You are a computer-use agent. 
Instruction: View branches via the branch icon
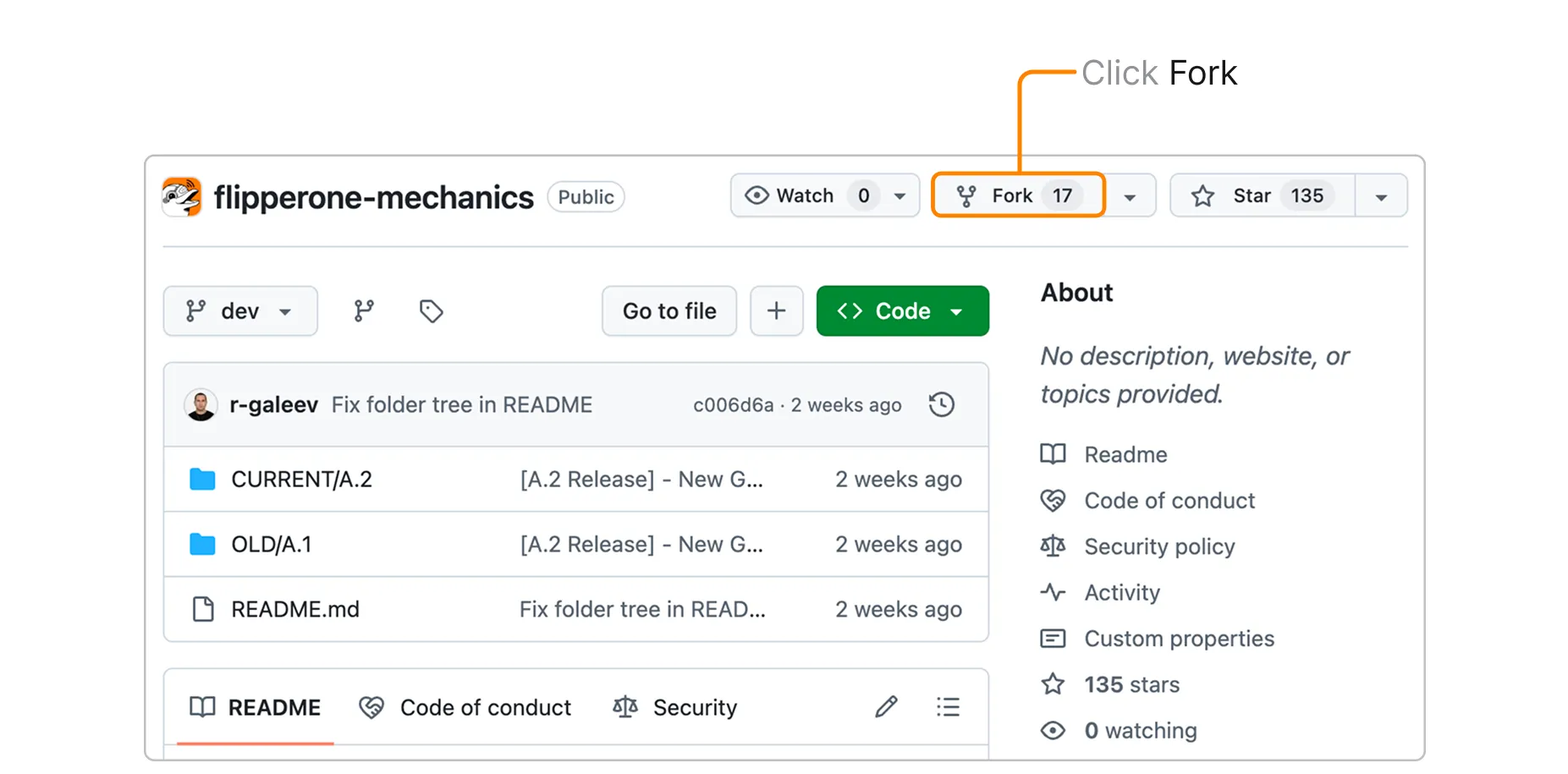coord(364,311)
